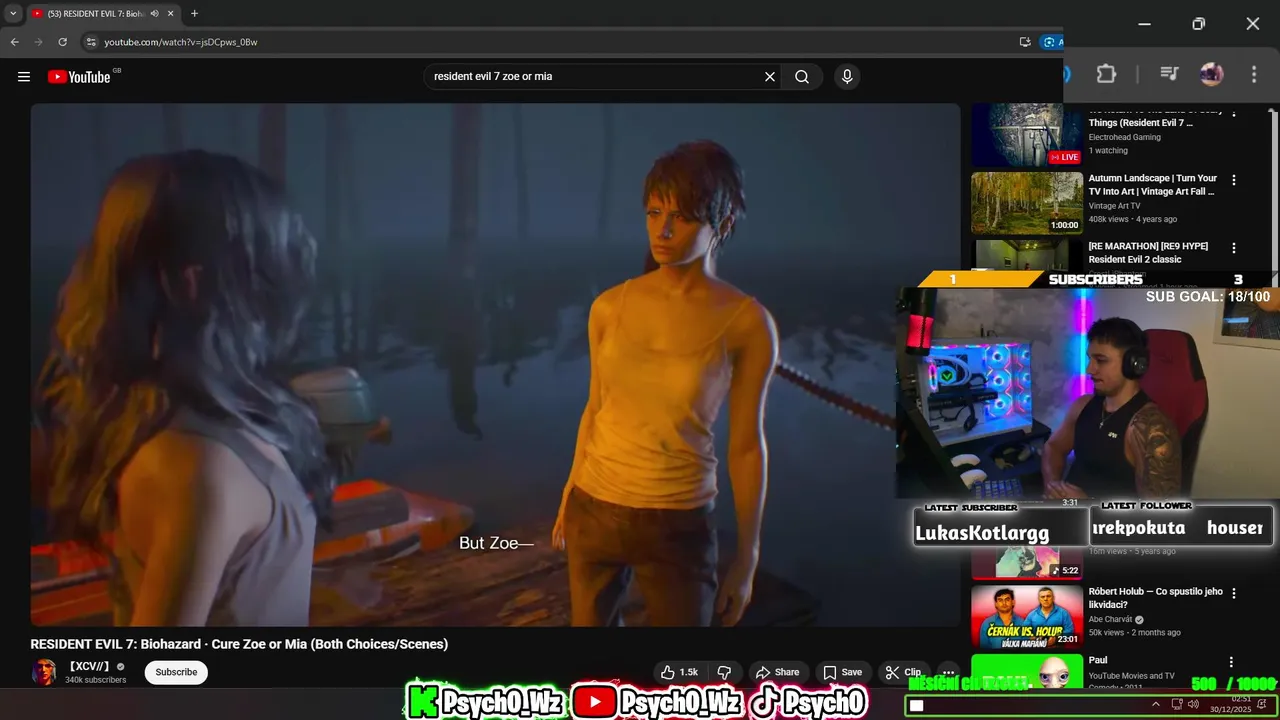
Task: Open the taskbar notification icon
Action: (1262, 704)
